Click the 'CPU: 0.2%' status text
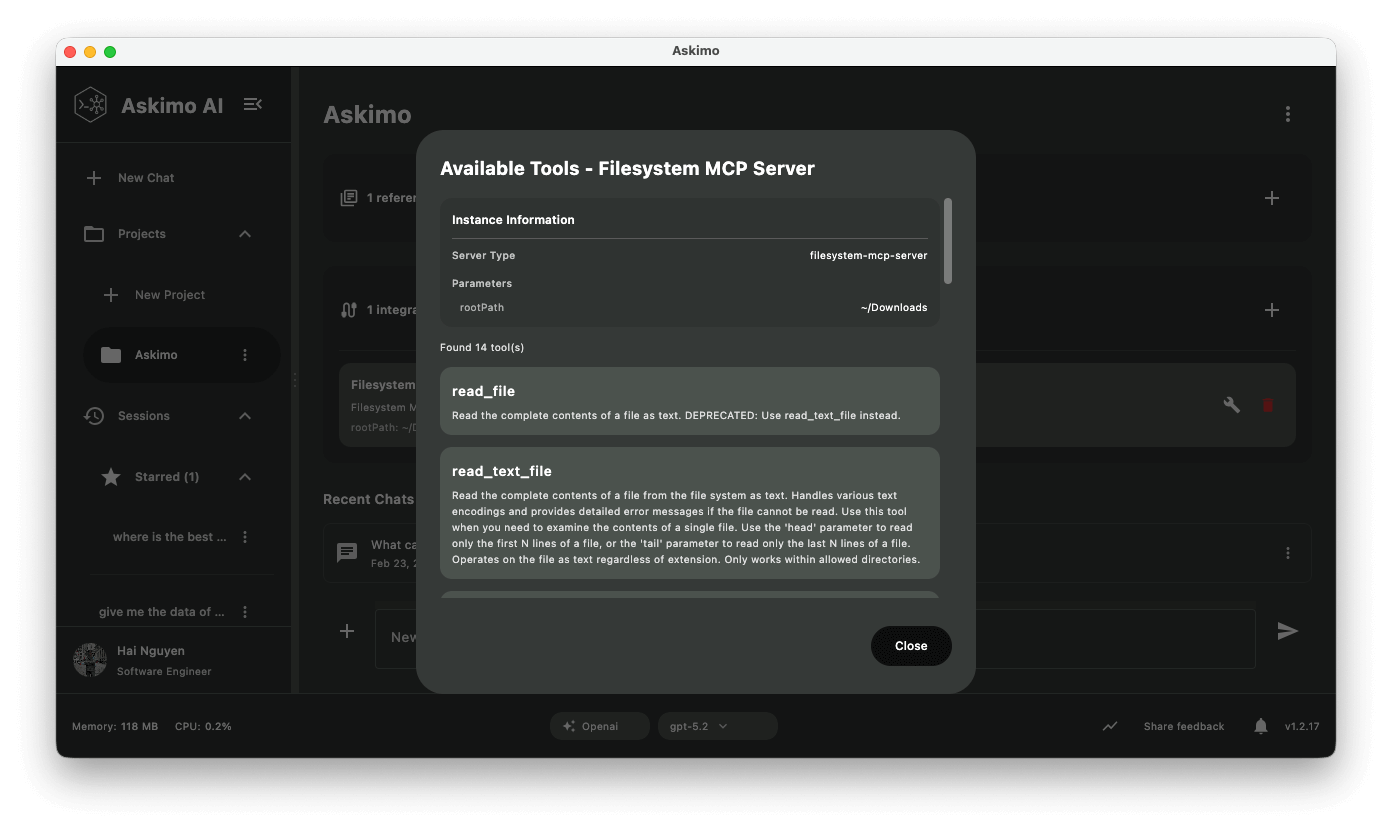This screenshot has width=1392, height=832. tap(203, 726)
